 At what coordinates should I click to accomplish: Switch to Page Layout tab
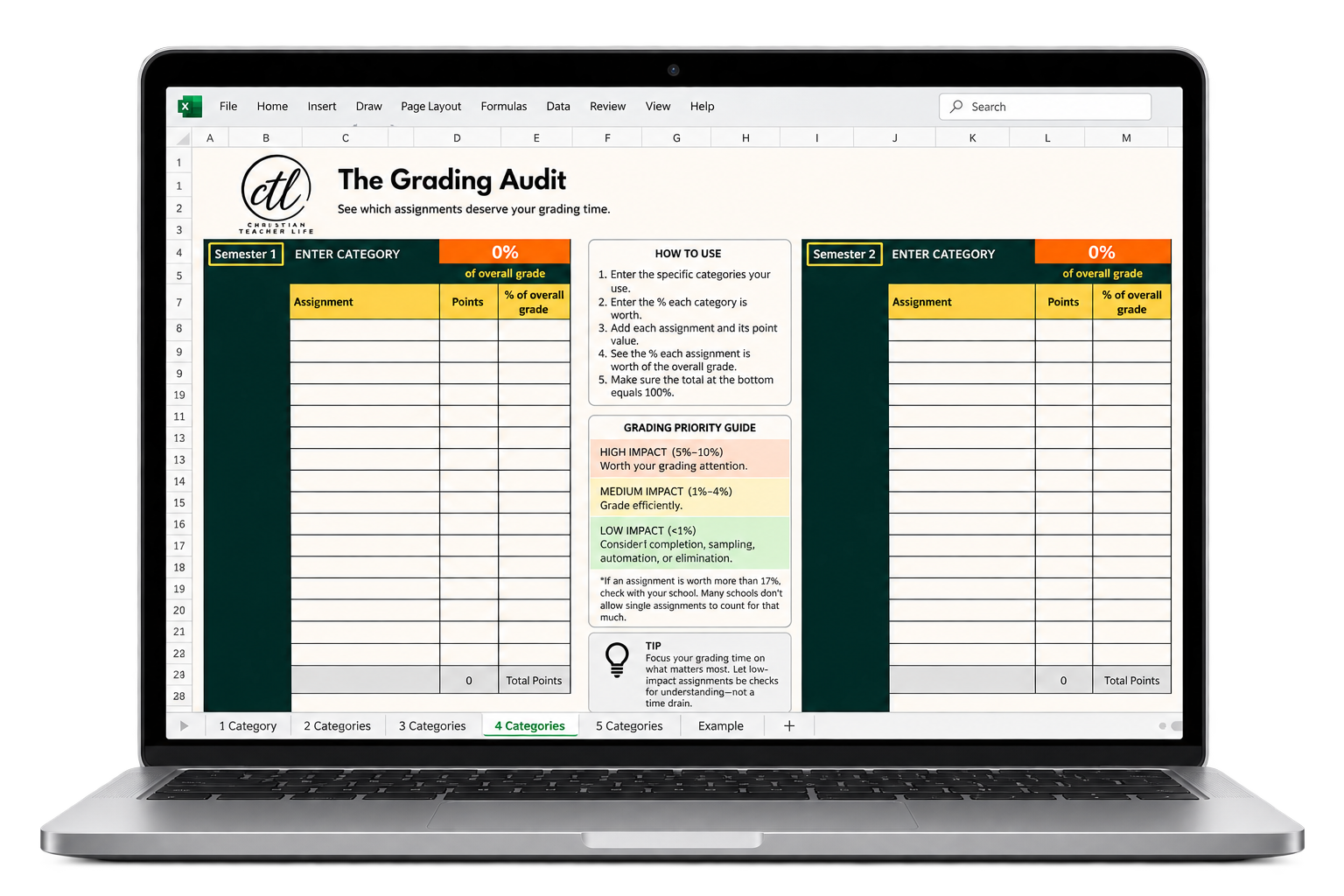point(430,107)
